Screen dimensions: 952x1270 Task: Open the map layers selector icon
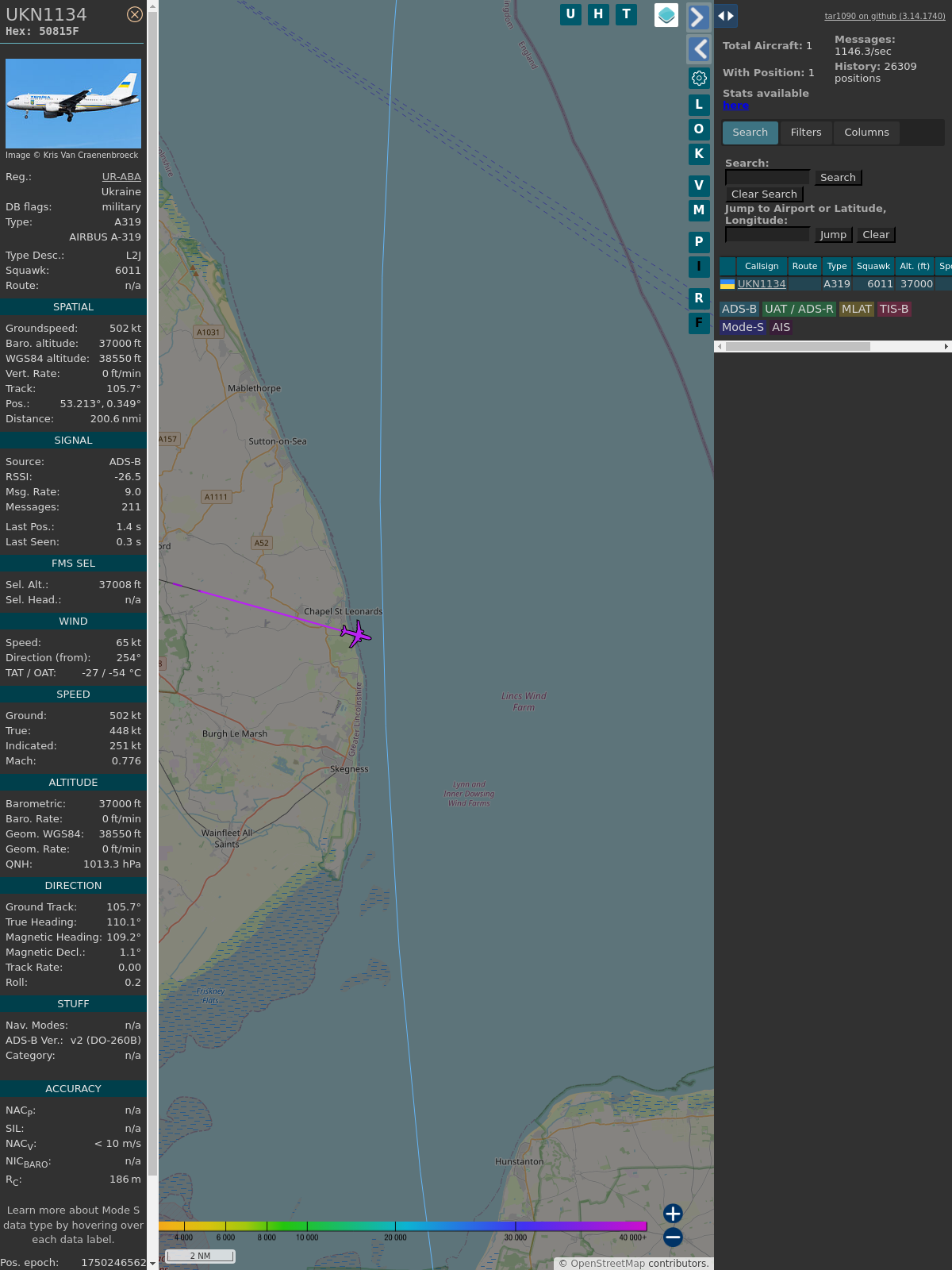(666, 15)
